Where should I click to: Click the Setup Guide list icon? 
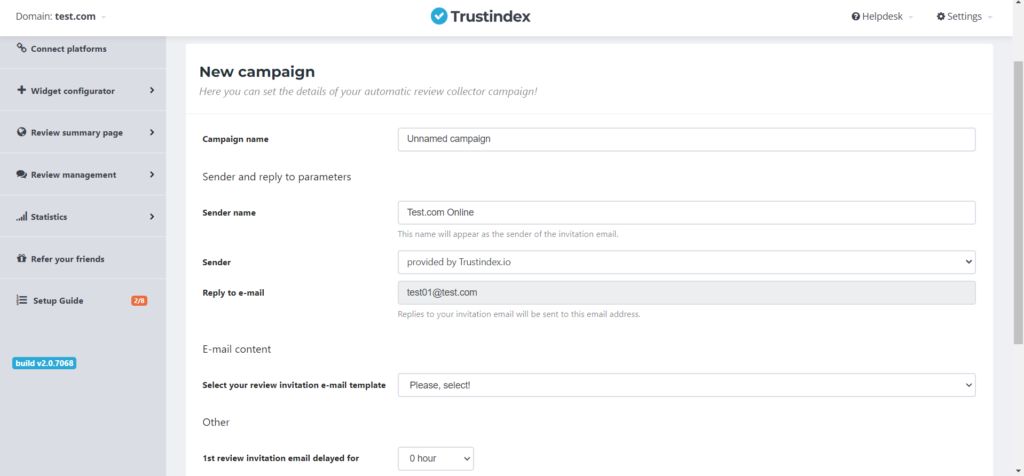[22, 300]
